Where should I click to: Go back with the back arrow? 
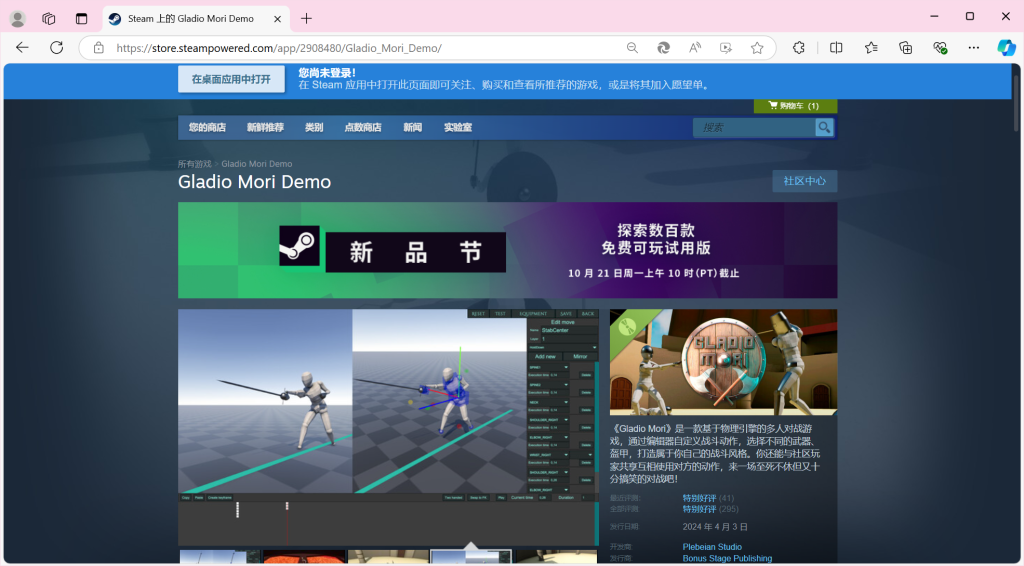22,48
